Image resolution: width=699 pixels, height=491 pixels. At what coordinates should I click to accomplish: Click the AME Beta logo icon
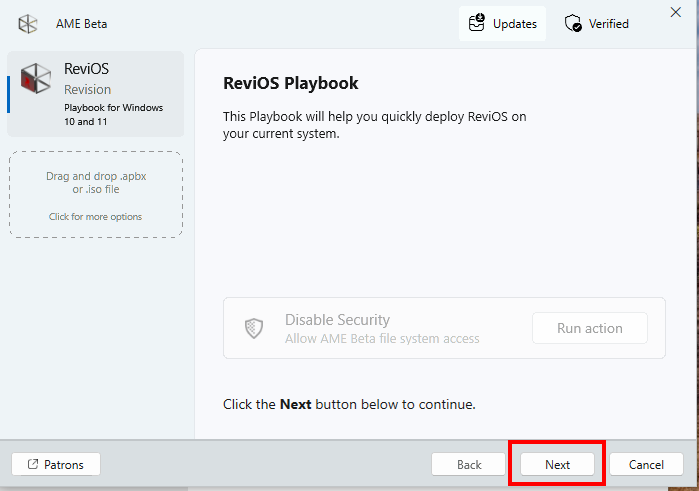[x=28, y=24]
